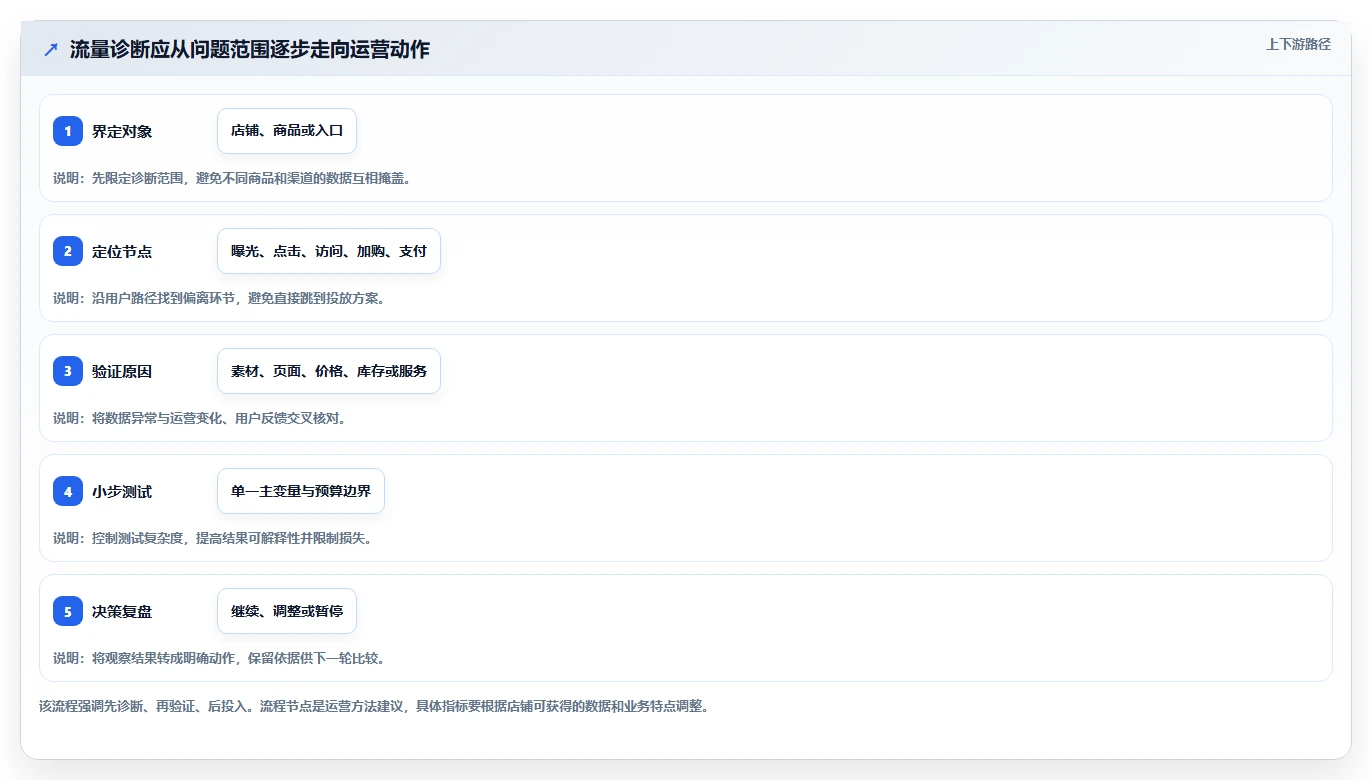Screen dimensions: 1372x780
Task: Click the note starting 将观察结果转成明确动作
Action: [x=219, y=658]
